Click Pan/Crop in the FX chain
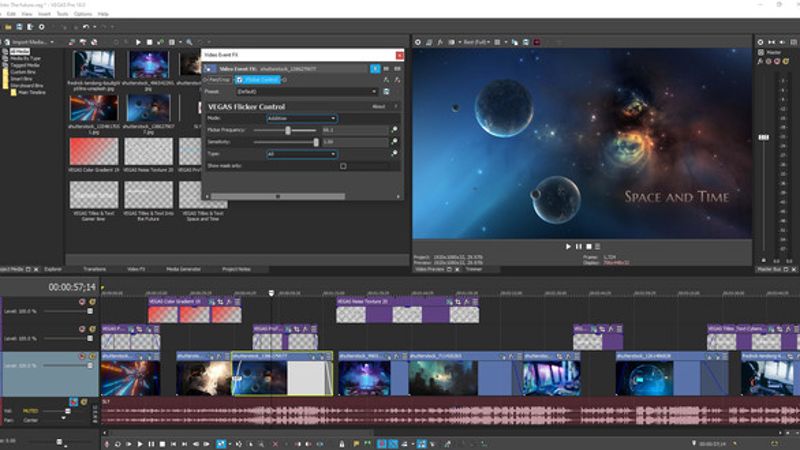Screen dimensions: 800x450 click(x=219, y=80)
